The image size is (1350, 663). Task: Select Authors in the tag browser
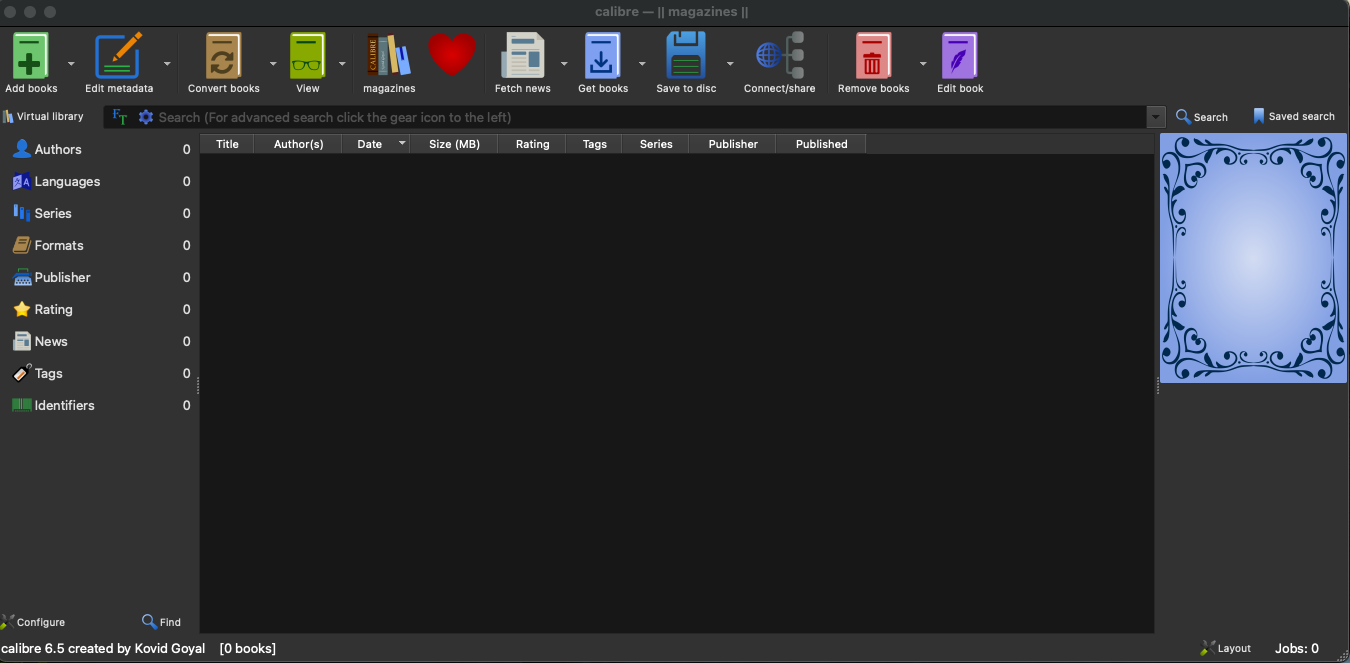pos(58,149)
